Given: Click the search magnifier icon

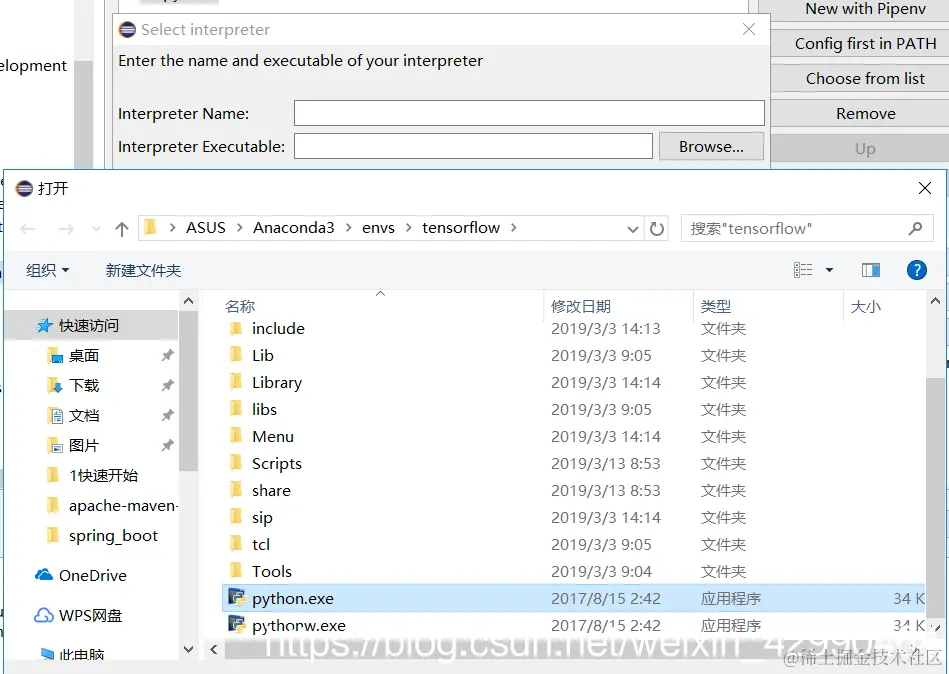Looking at the screenshot, I should pos(915,229).
